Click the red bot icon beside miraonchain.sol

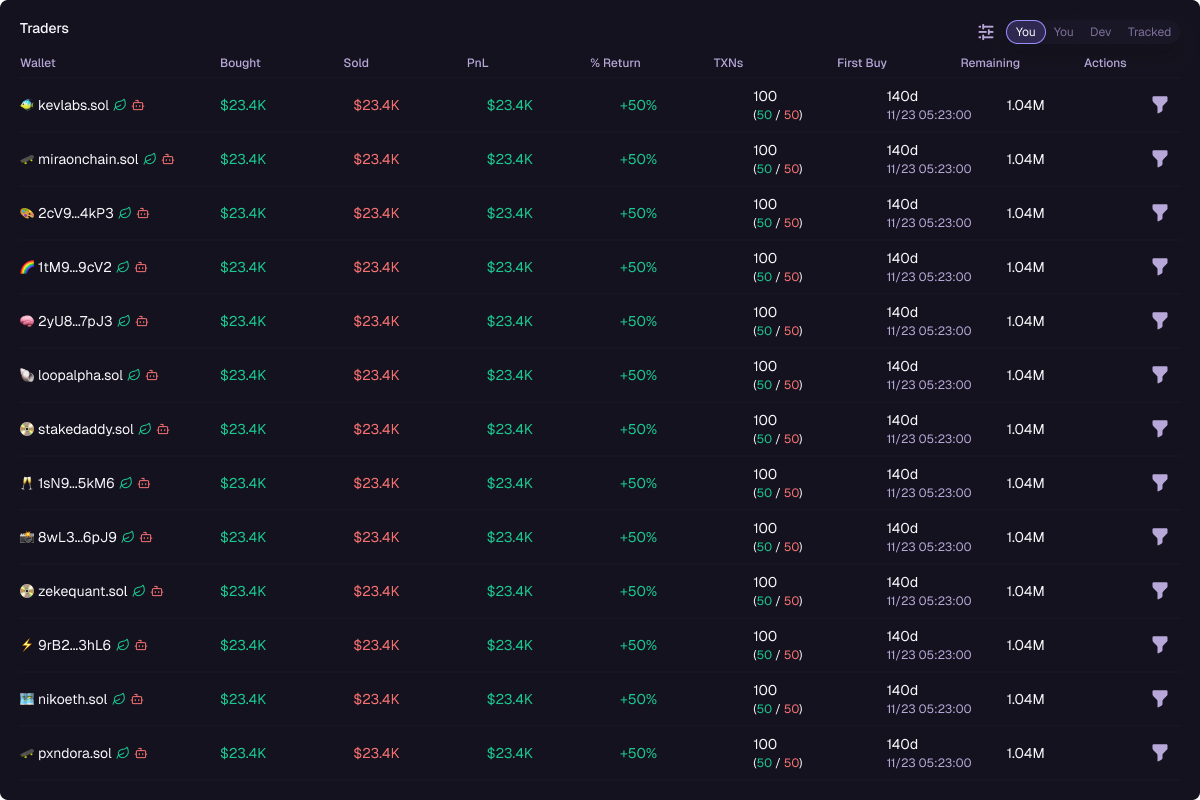coord(168,159)
